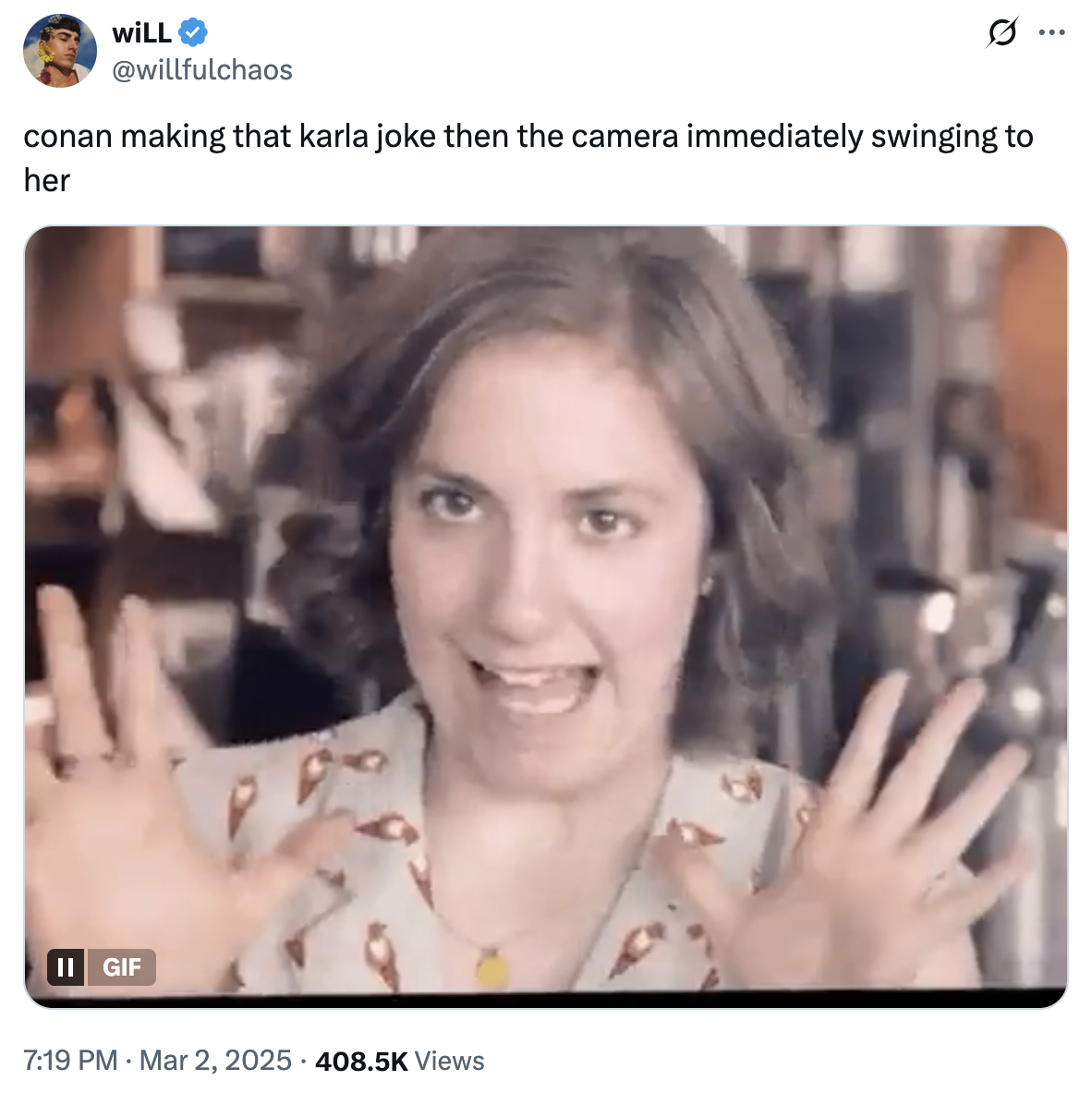1092x1105 pixels.
Task: View the 408.5K view count
Action: (x=361, y=1062)
